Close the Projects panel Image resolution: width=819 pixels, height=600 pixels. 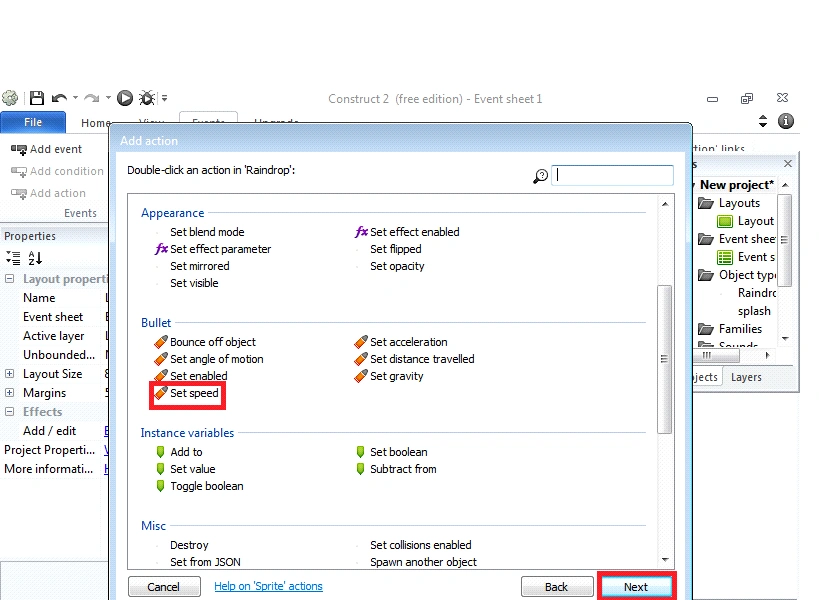(788, 164)
